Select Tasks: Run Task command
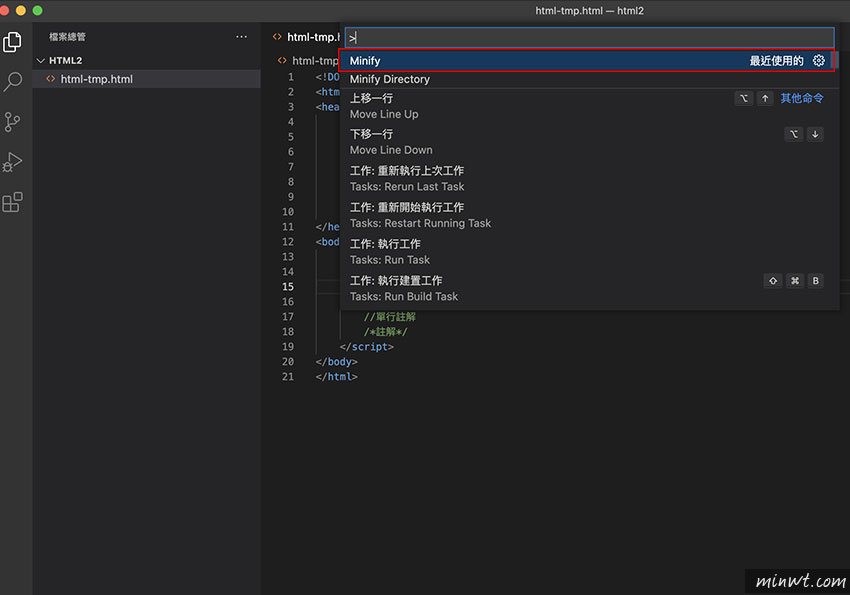The image size is (850, 595). (589, 252)
